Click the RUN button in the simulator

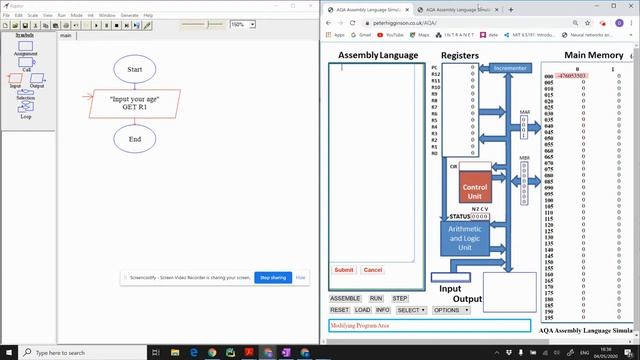tap(376, 298)
